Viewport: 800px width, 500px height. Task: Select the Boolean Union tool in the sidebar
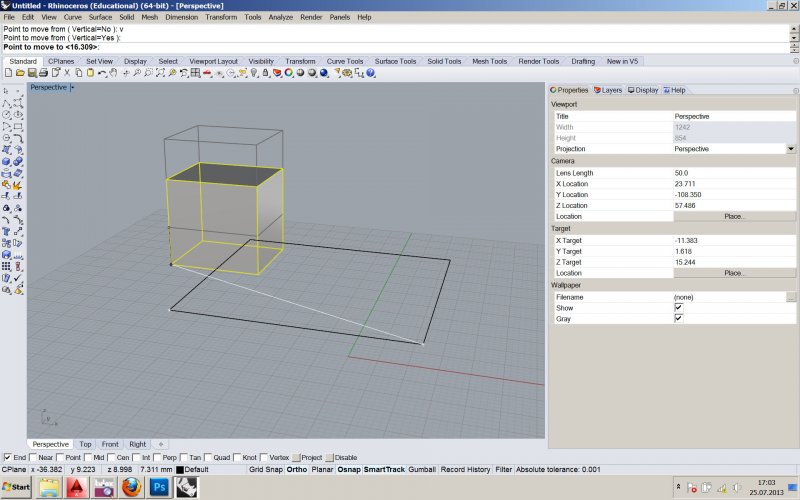(18, 161)
